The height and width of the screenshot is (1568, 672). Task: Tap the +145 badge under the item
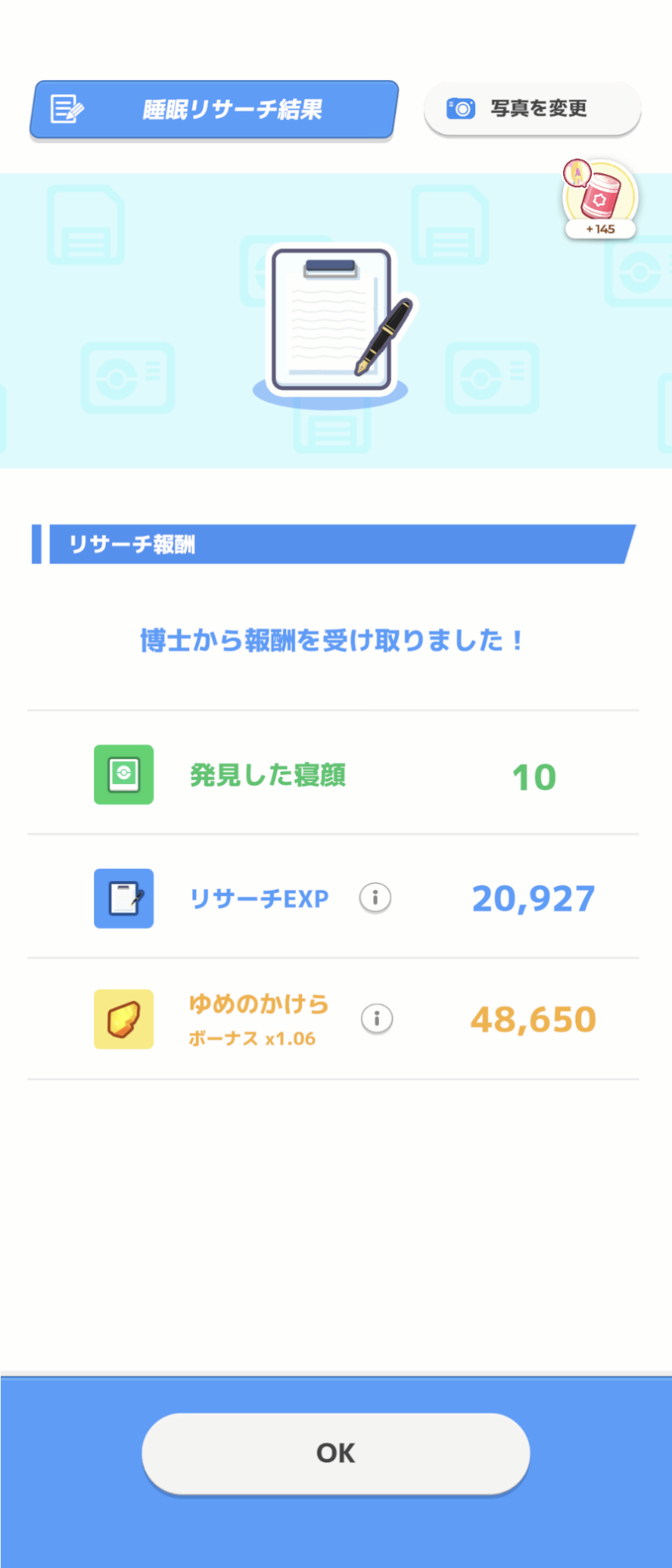point(601,230)
